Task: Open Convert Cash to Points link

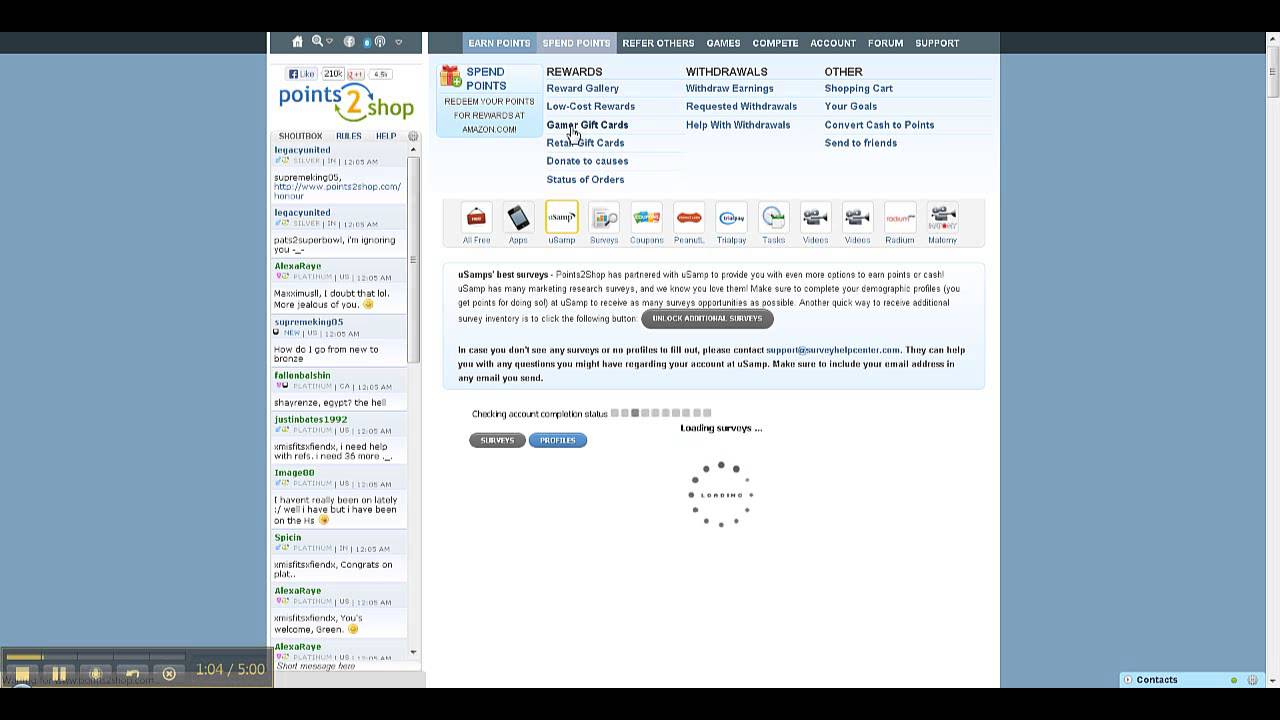Action: [879, 125]
